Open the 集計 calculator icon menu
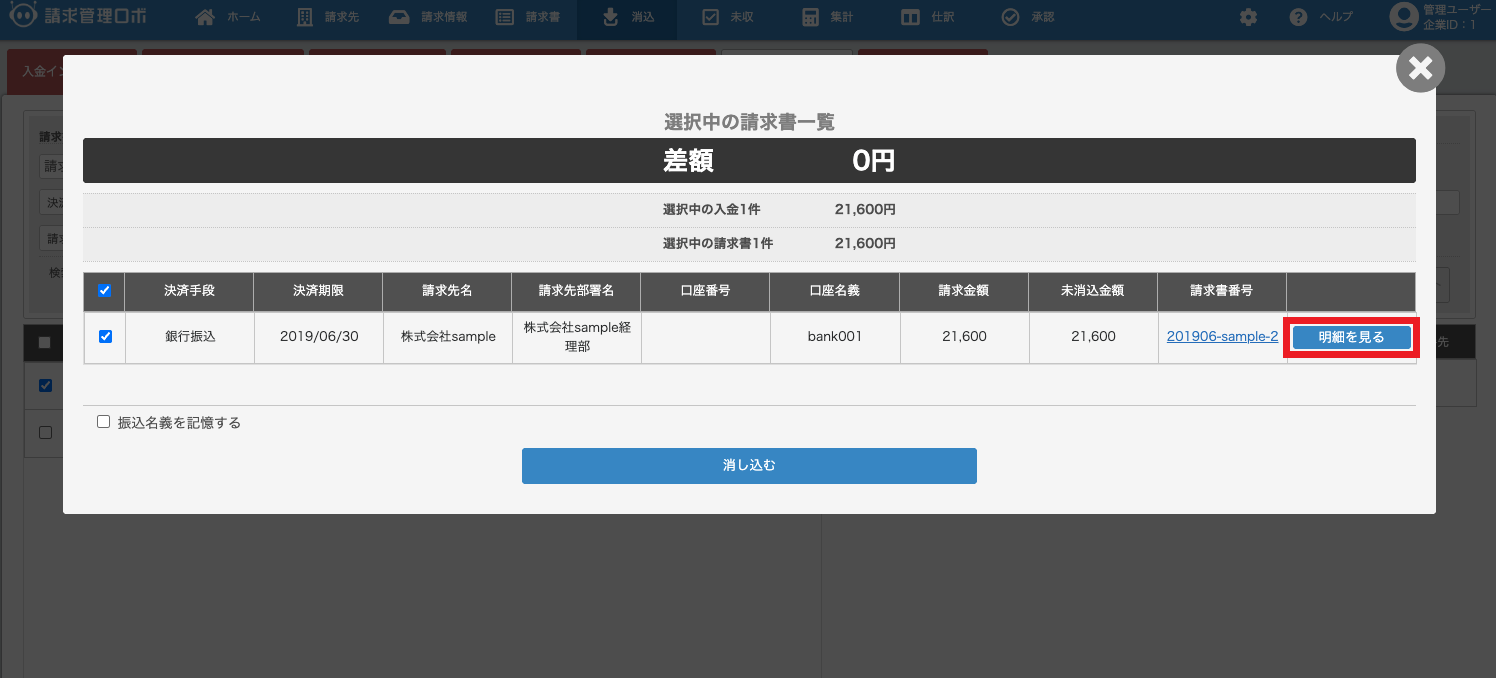Viewport: 1496px width, 678px height. pyautogui.click(x=811, y=17)
